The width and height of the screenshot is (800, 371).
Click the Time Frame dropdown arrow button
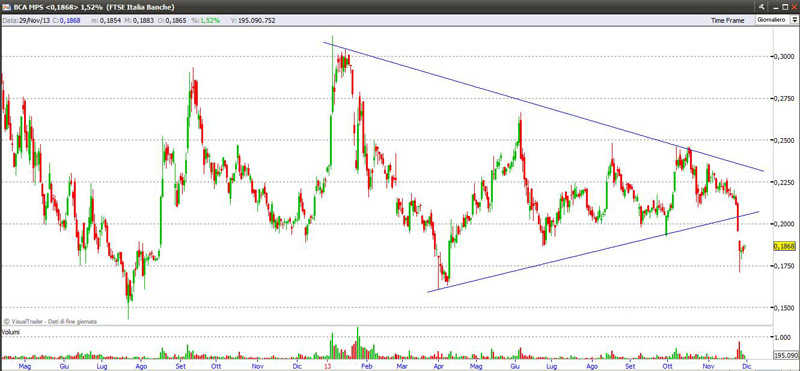click(794, 20)
